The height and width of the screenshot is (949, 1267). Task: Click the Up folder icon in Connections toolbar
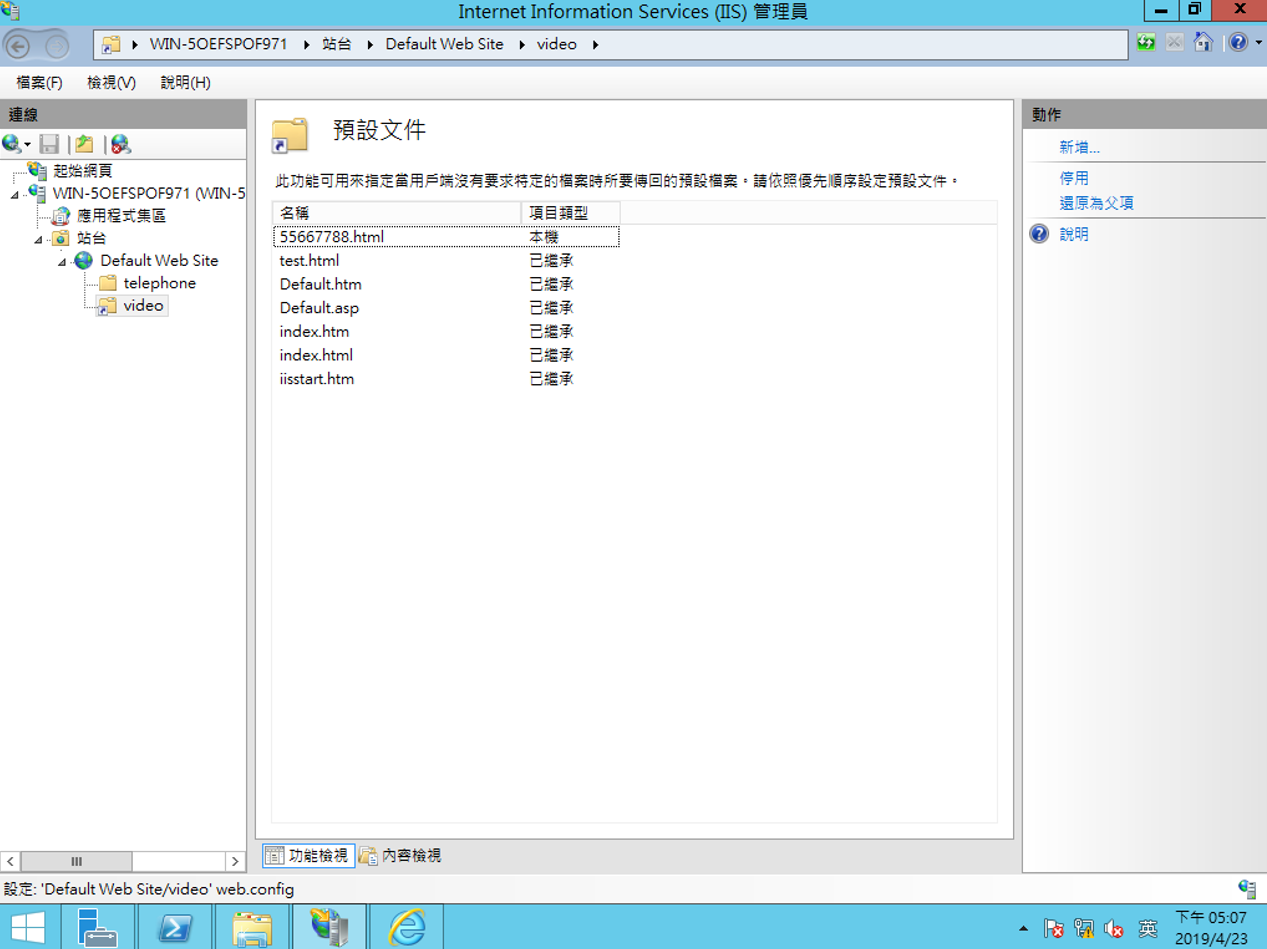84,144
